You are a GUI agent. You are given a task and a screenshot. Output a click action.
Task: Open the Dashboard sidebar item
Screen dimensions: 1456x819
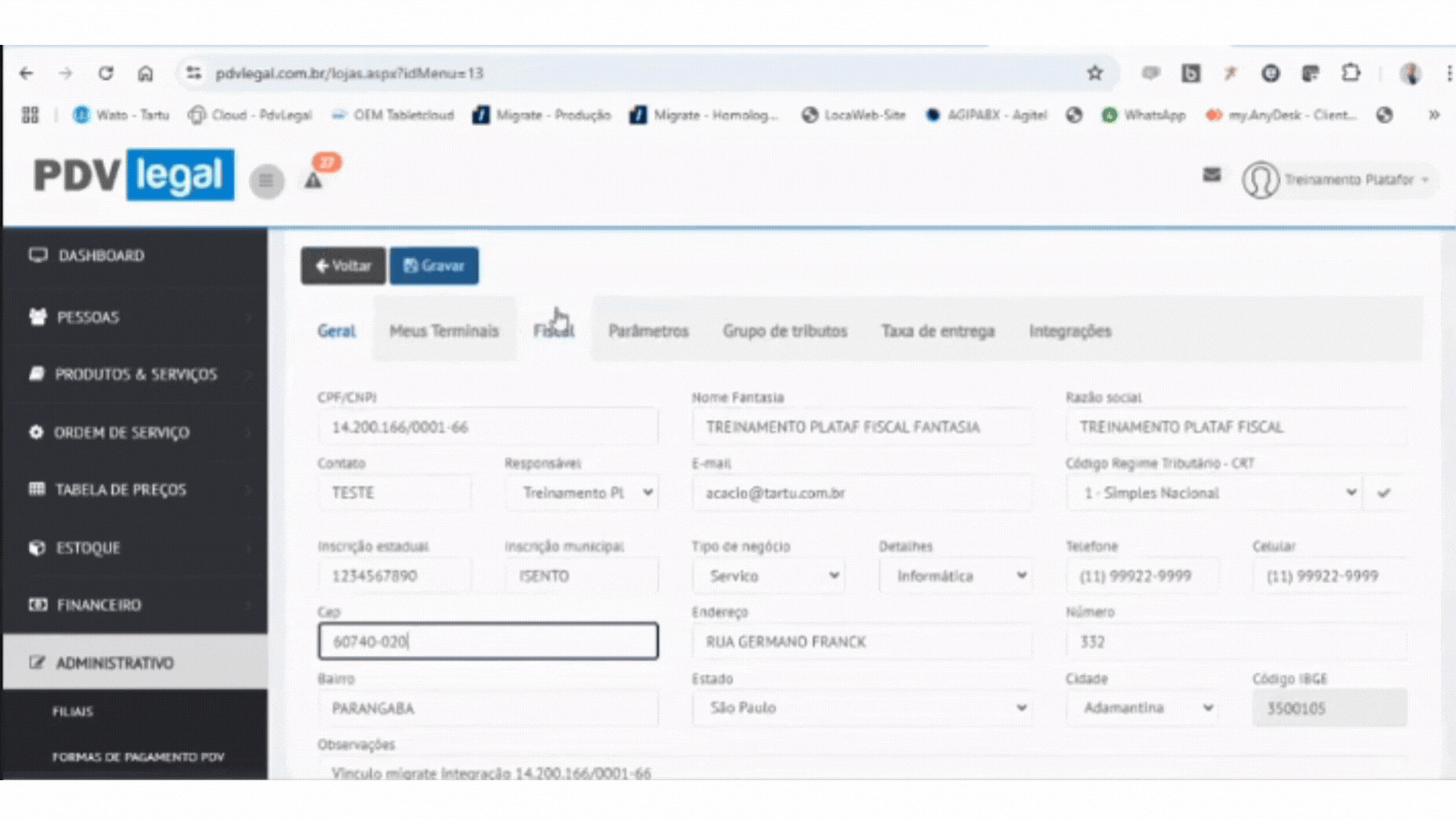pos(101,256)
